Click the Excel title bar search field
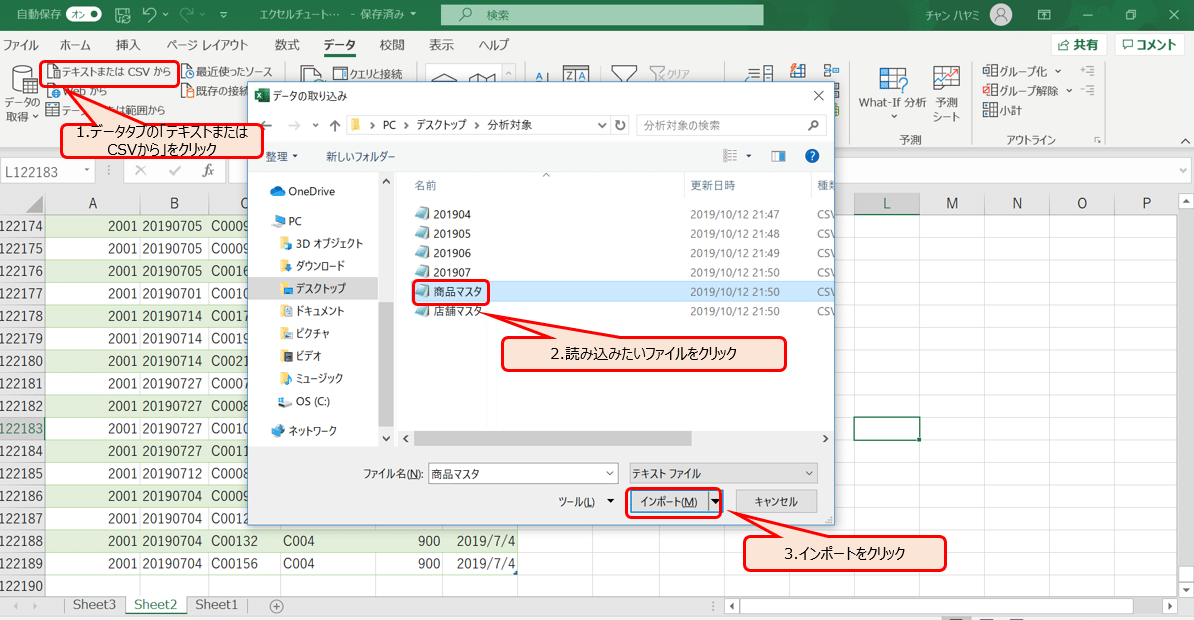Screen dimensions: 1194x620 coord(602,14)
